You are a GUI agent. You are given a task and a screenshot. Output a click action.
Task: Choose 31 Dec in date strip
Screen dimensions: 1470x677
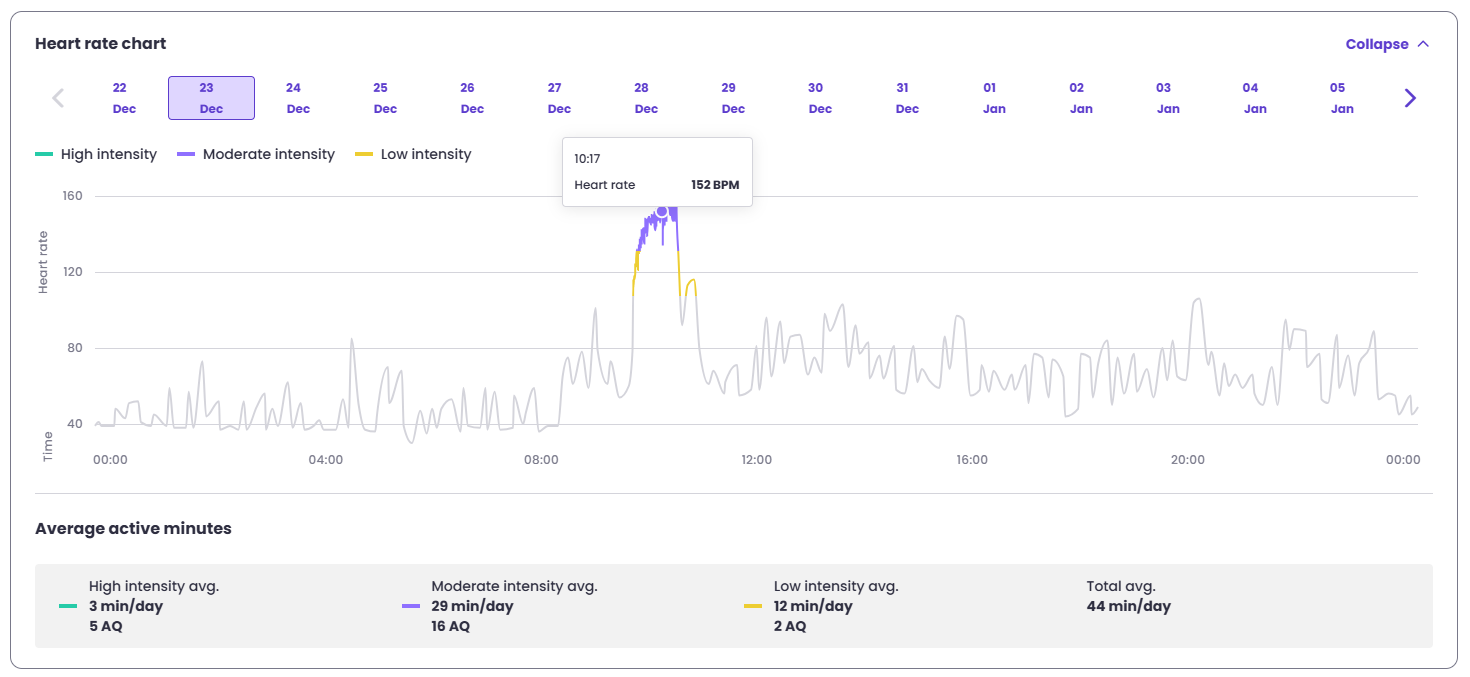pyautogui.click(x=907, y=98)
